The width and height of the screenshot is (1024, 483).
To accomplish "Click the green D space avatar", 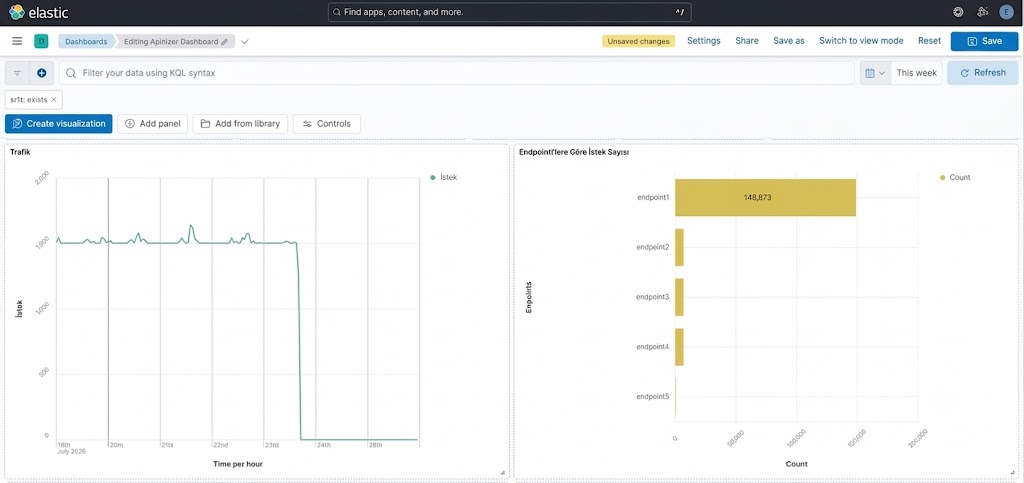I will pos(41,41).
